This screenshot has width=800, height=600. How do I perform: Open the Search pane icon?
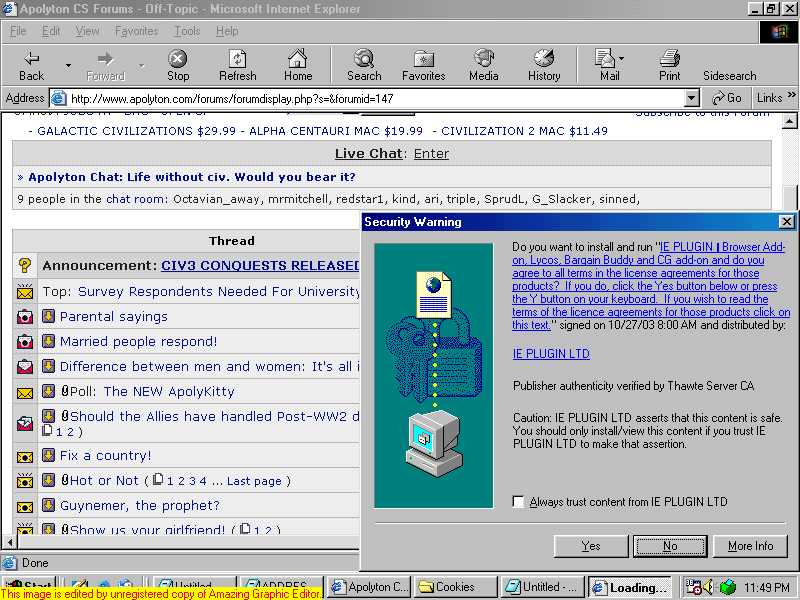click(x=364, y=59)
